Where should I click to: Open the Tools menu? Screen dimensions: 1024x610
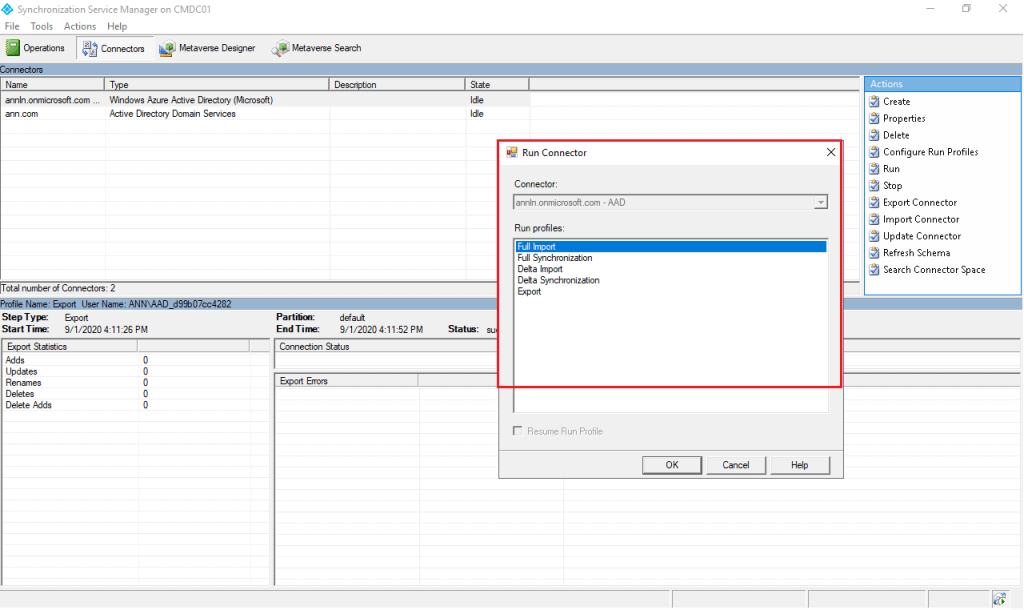point(41,26)
